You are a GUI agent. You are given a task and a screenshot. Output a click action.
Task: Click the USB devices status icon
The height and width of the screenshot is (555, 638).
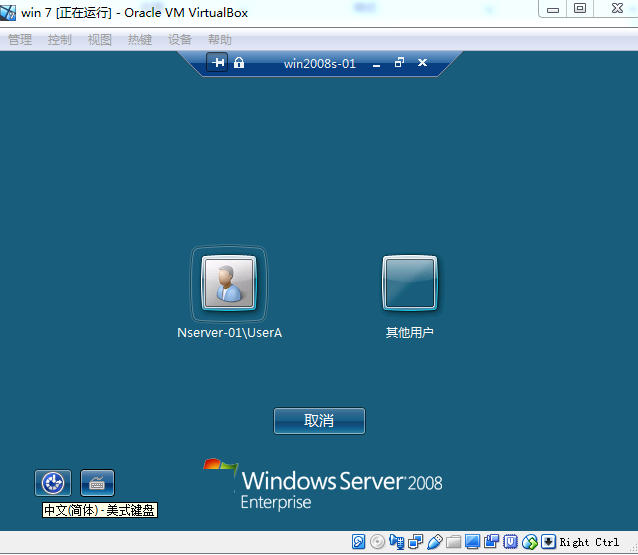[x=435, y=542]
